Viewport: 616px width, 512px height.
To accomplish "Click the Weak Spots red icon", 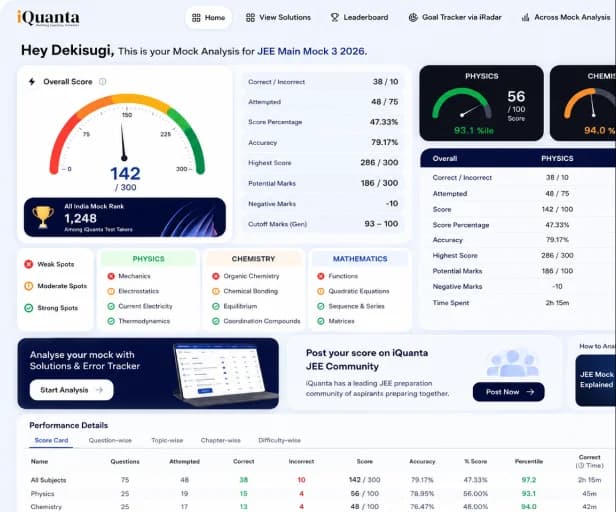I will tap(29, 264).
